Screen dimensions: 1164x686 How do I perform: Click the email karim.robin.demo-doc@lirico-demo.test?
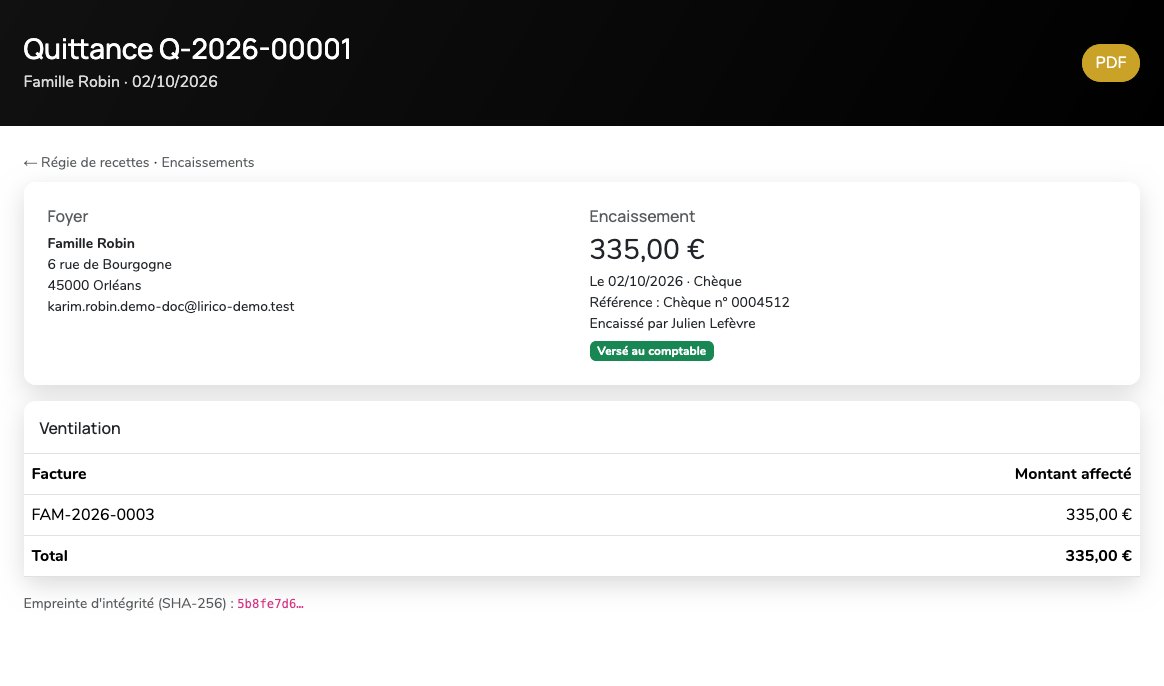(171, 307)
